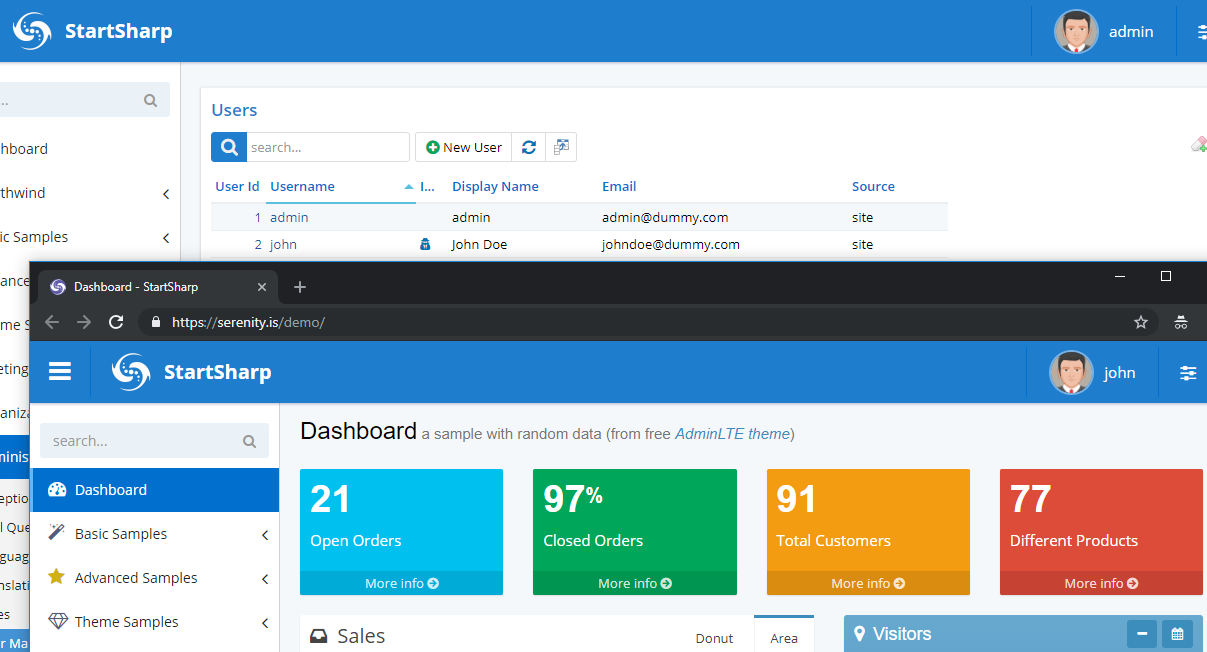Click the hamburger menu icon beside StartSharp
The width and height of the screenshot is (1207, 652).
(x=60, y=372)
